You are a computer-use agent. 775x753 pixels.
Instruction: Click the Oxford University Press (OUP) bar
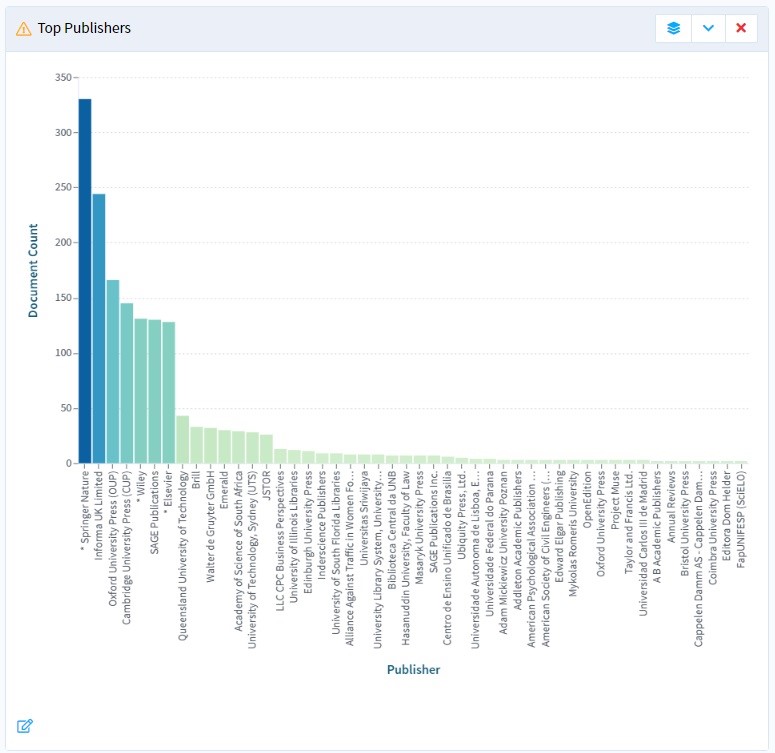coord(113,371)
